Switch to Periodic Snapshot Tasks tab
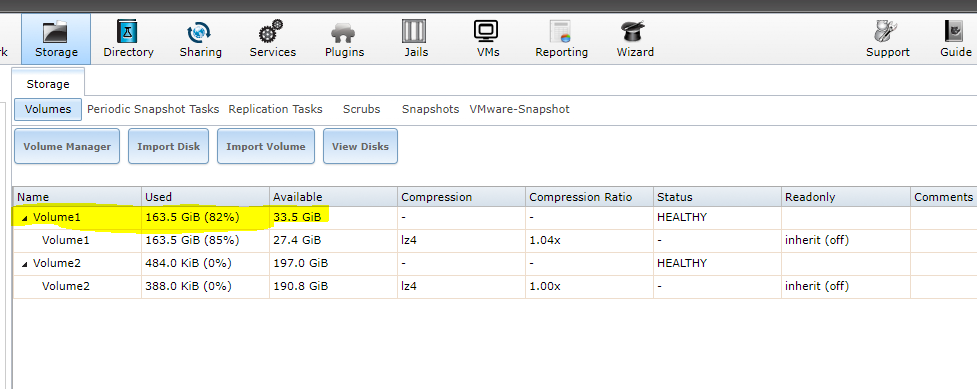This screenshot has width=977, height=389. point(153,109)
